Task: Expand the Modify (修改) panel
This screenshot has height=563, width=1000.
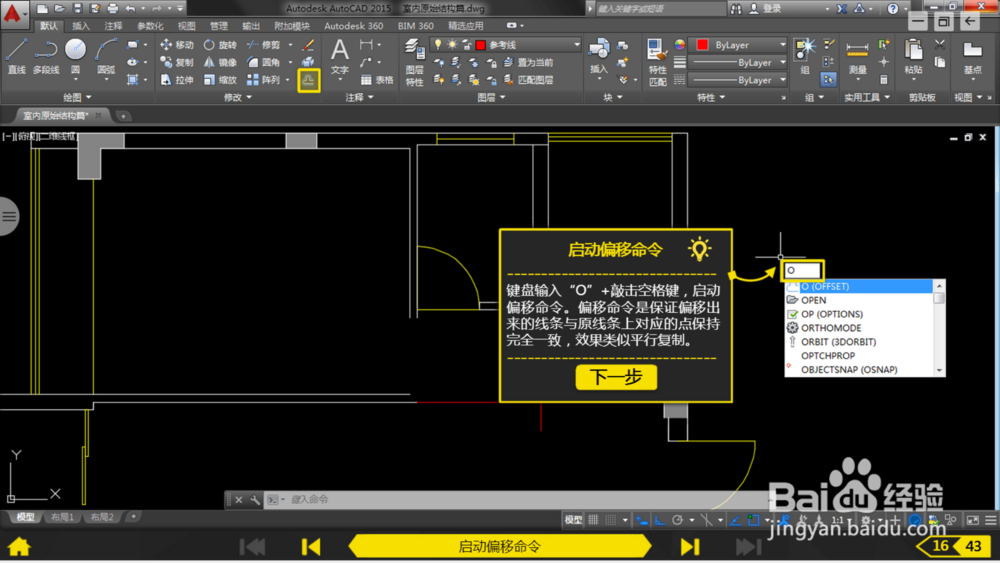Action: (x=238, y=97)
